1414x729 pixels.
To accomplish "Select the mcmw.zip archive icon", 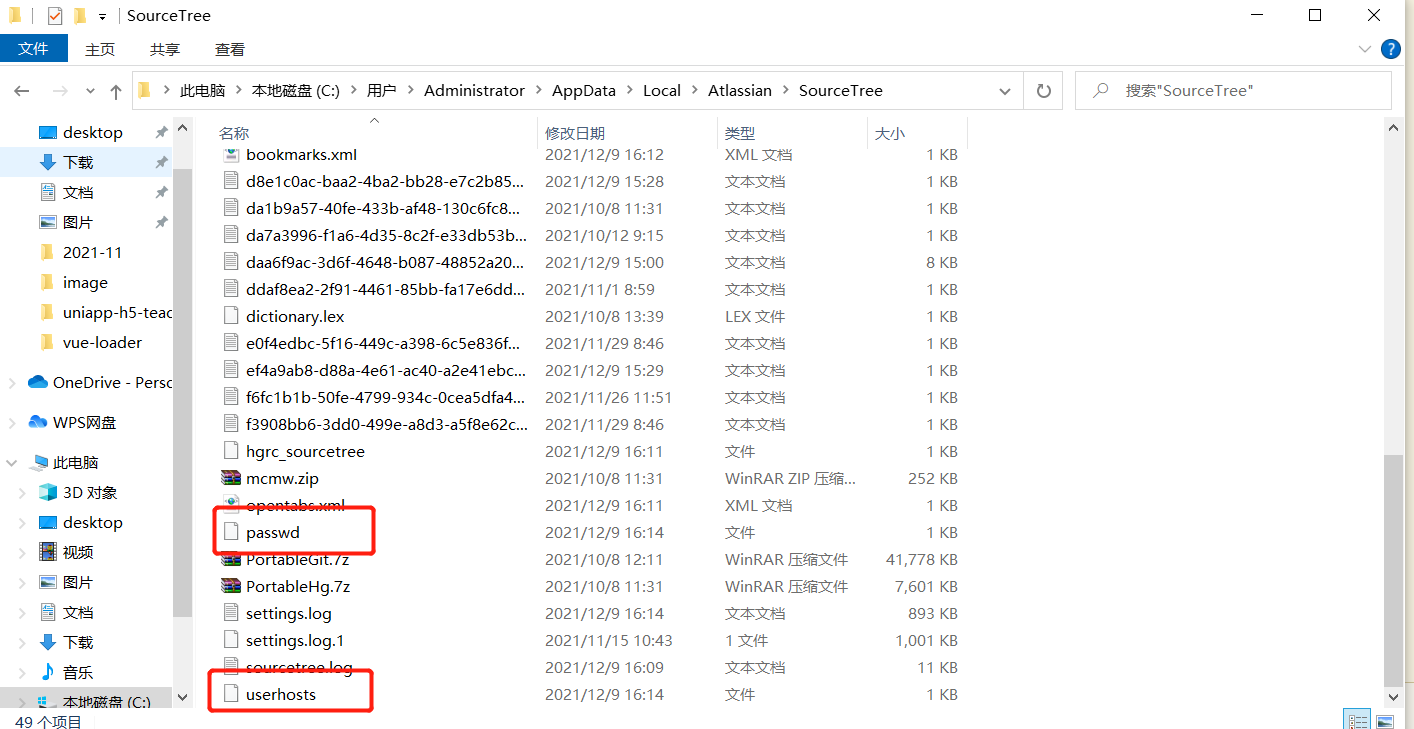I will 231,479.
